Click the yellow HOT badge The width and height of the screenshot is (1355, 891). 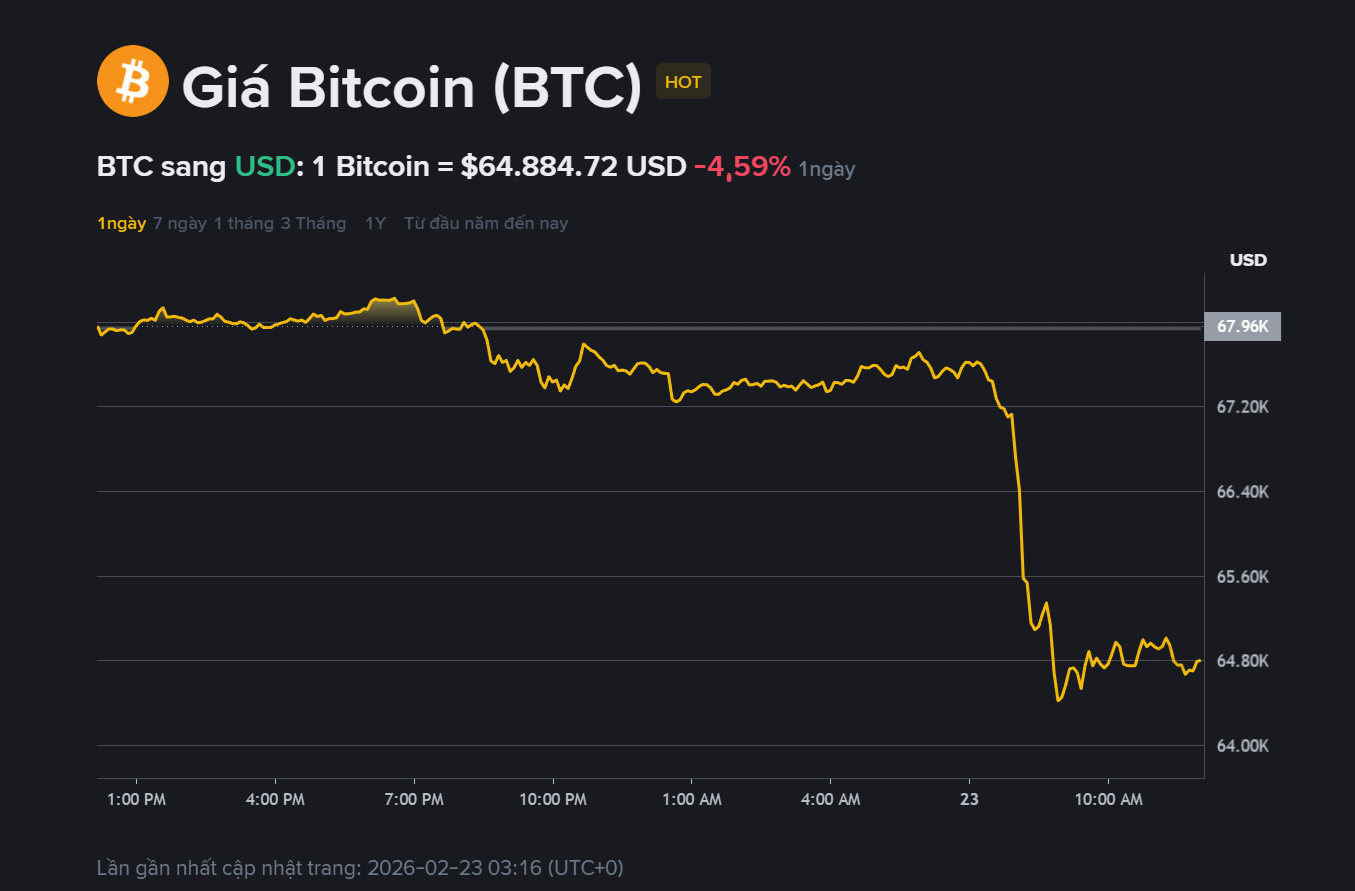683,82
